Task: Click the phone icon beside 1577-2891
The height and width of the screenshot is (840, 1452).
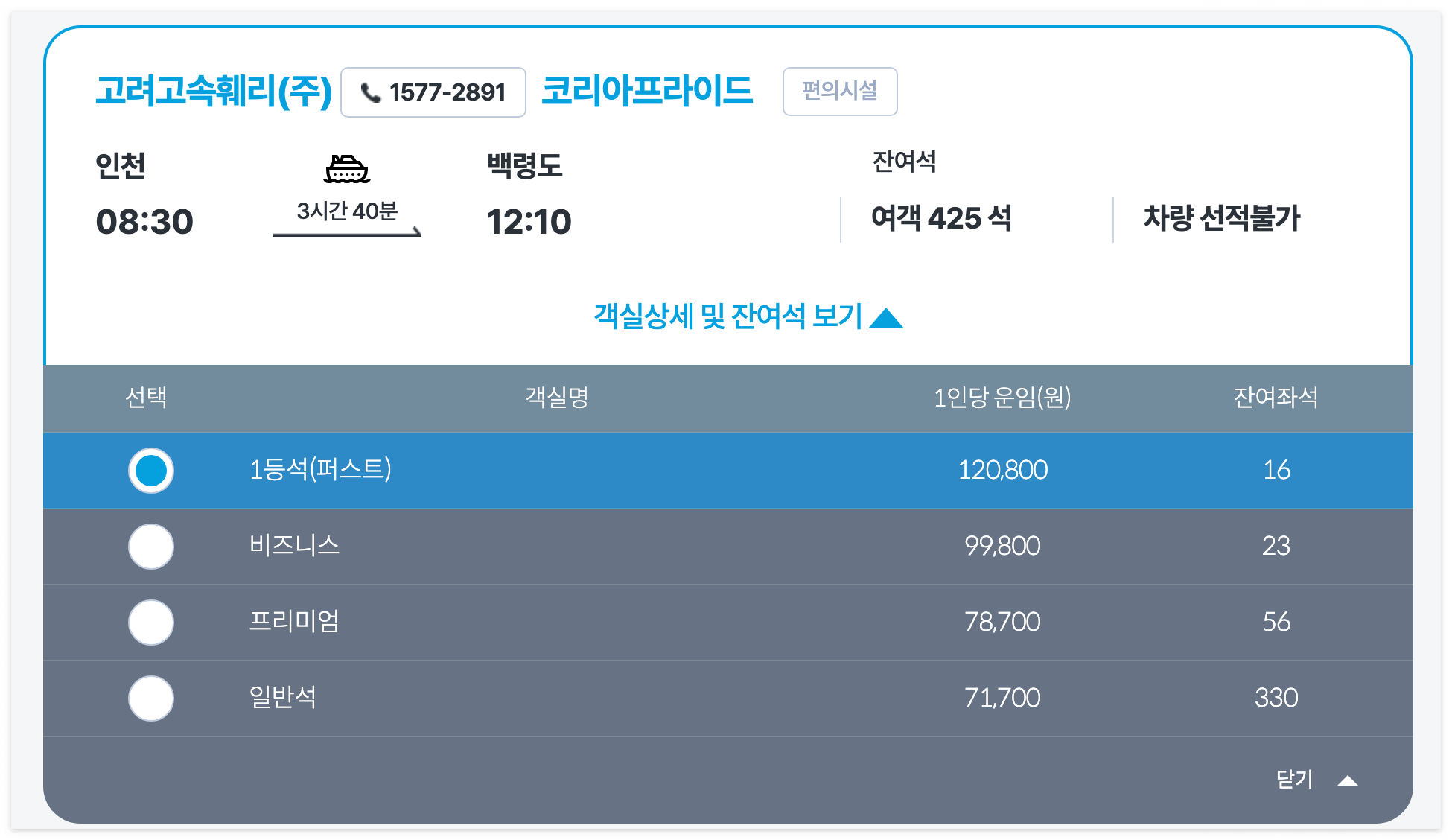Action: pos(370,92)
